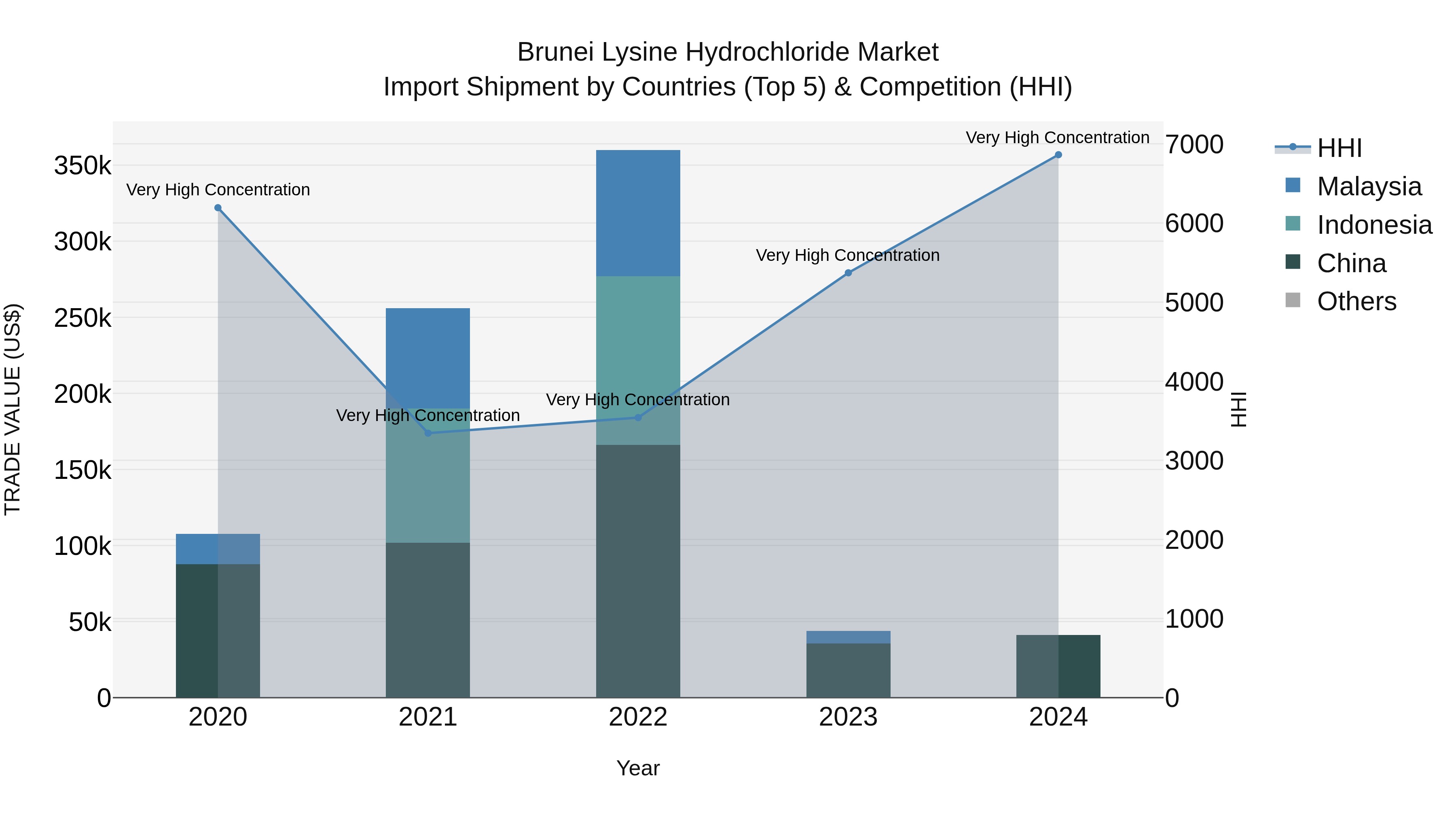Click the 2021 China bar segment
The image size is (1456, 819).
click(428, 620)
